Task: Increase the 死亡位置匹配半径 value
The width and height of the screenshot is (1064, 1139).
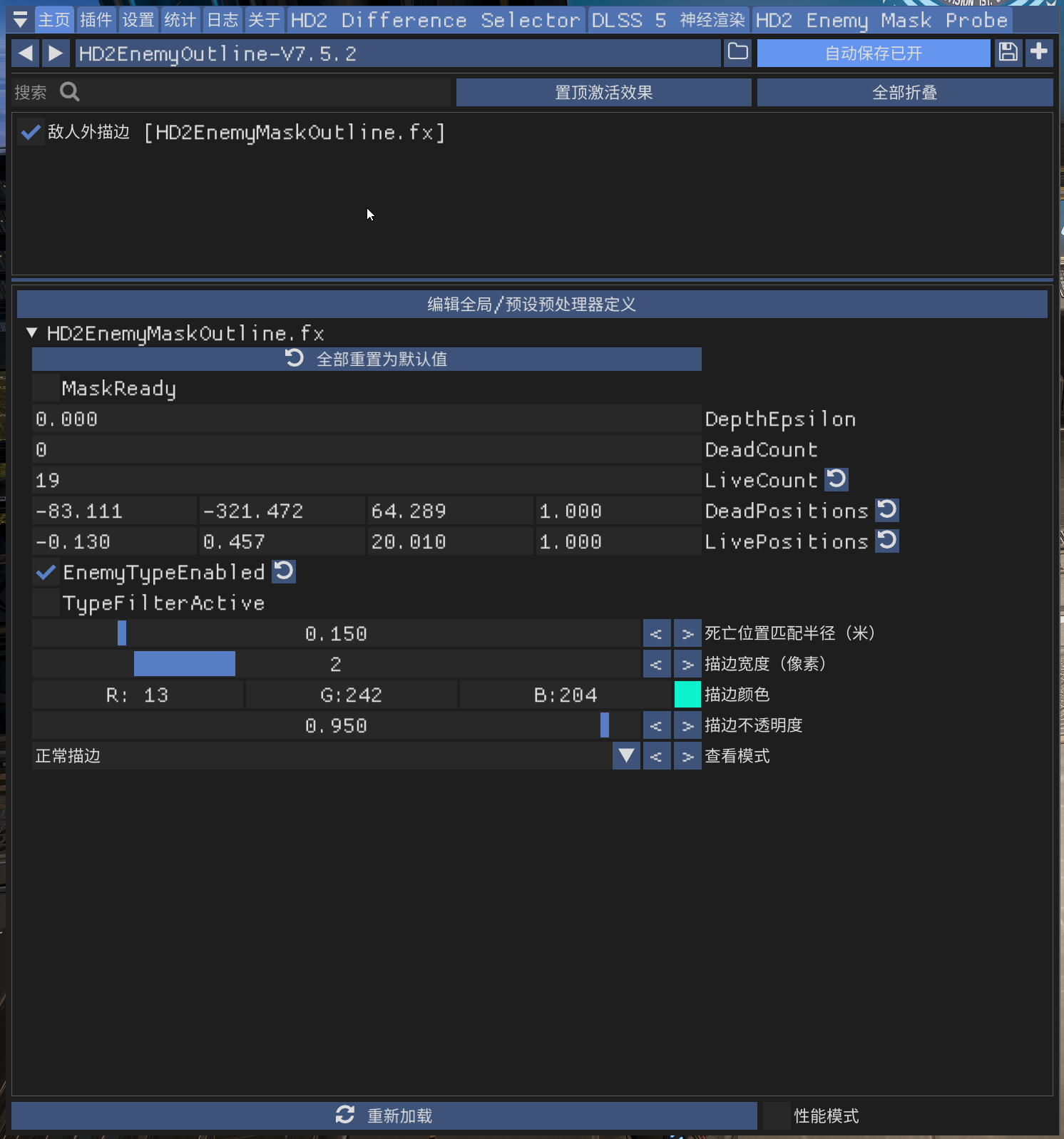Action: point(687,633)
